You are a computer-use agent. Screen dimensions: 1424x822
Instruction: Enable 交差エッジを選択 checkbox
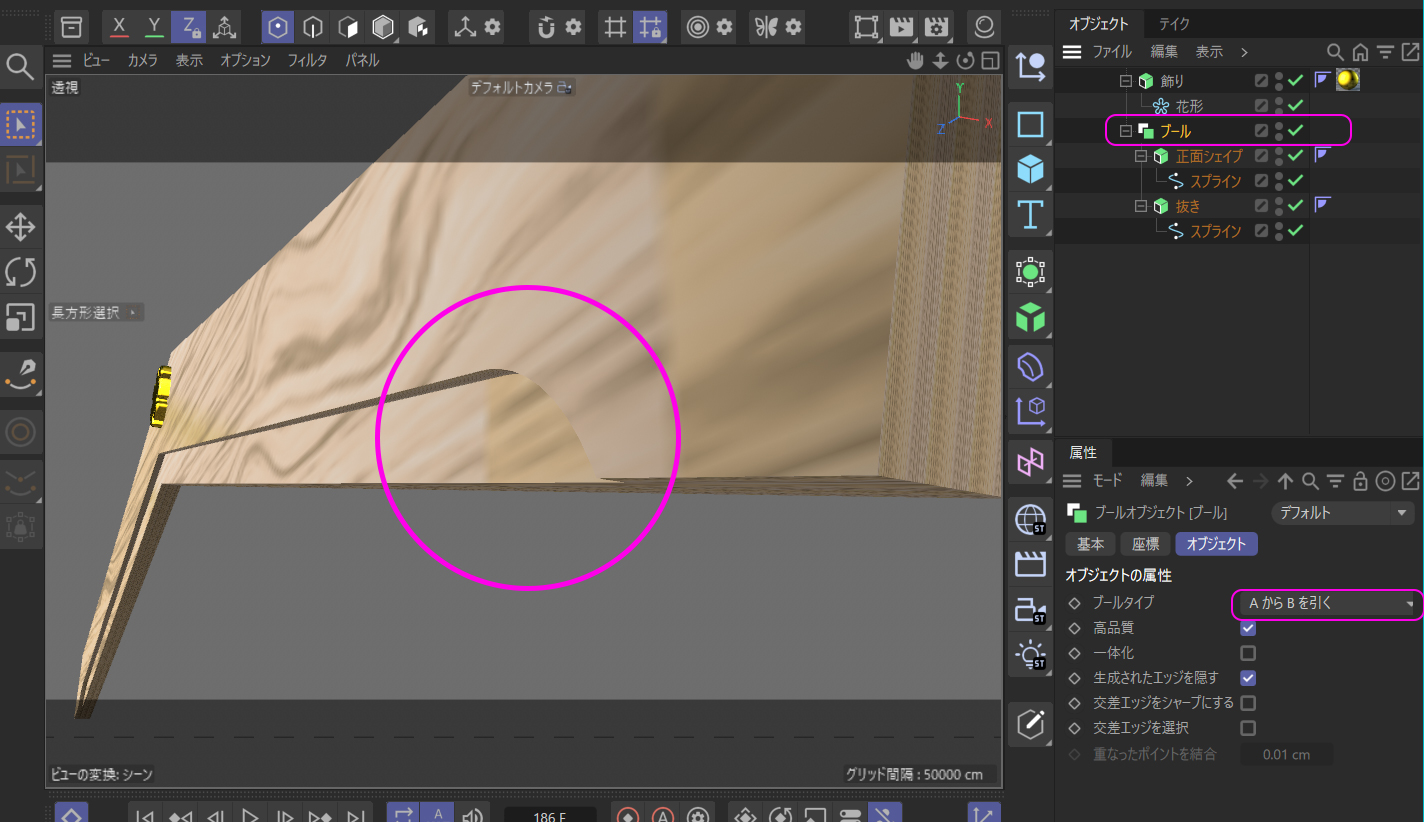[1248, 728]
